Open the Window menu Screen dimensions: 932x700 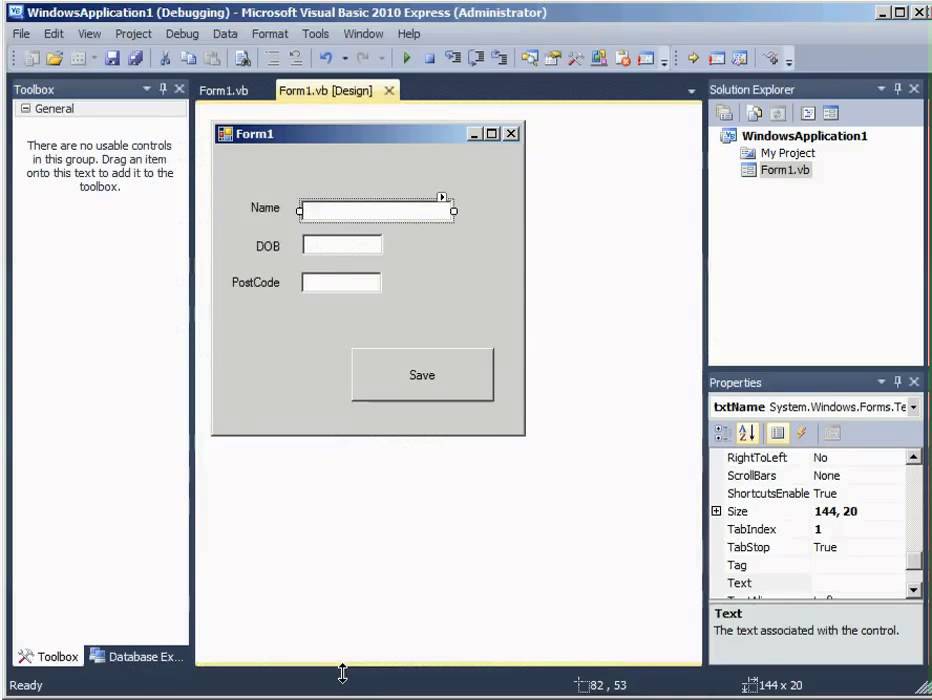click(363, 34)
